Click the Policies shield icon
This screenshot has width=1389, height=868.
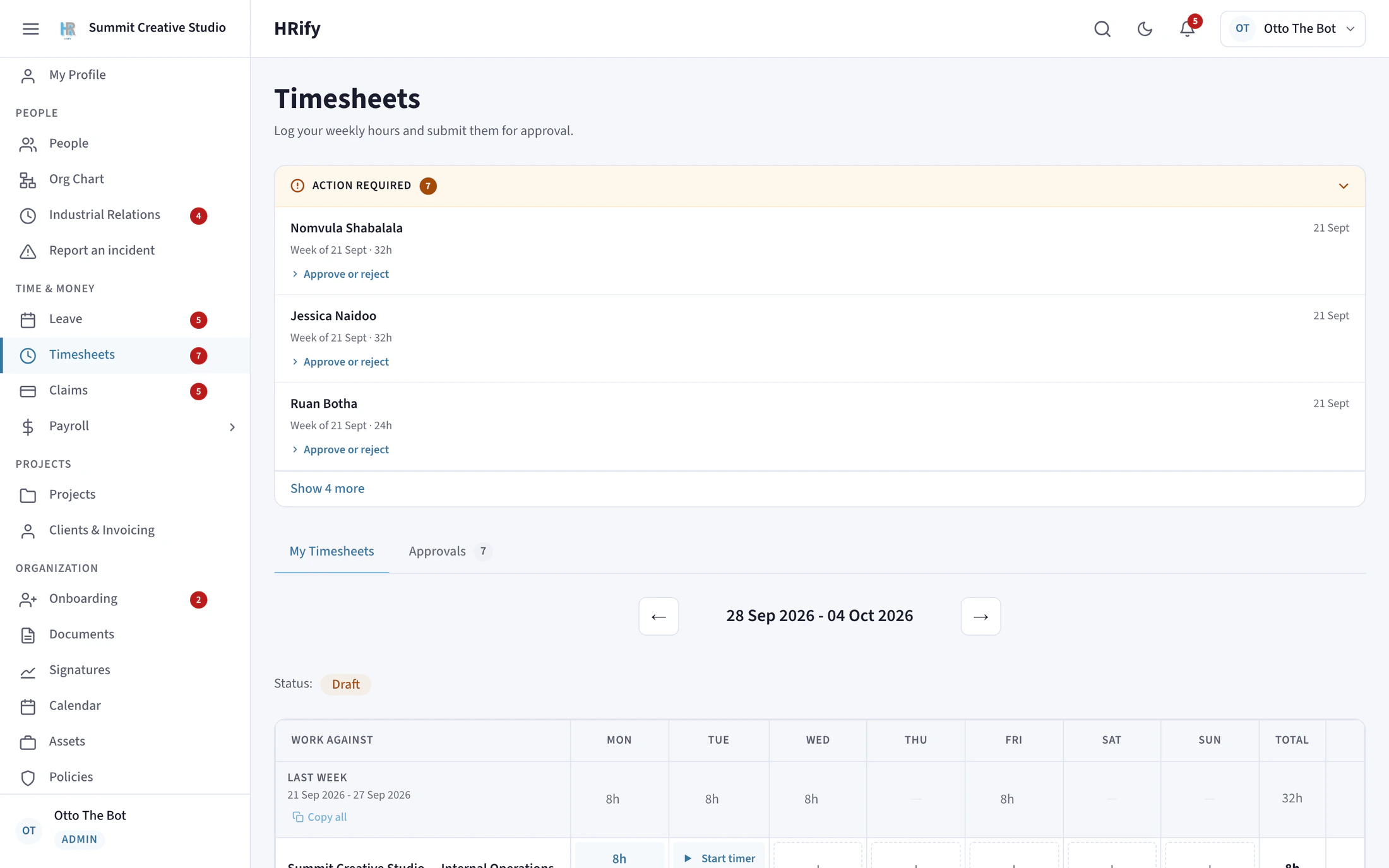[x=28, y=778]
